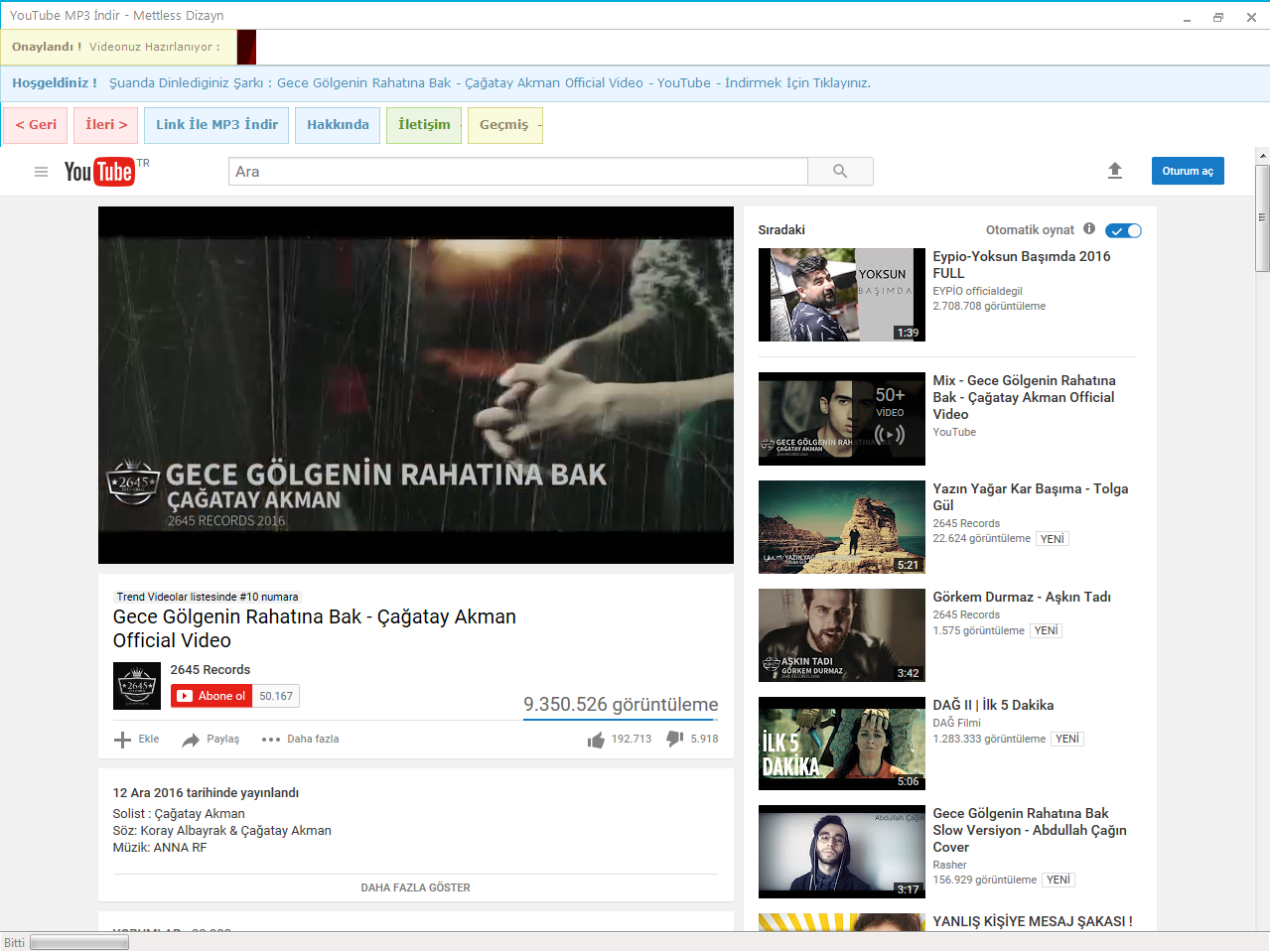Click the Mix - Gece Gölgenin Rahatına Bak title
Image resolution: width=1270 pixels, height=952 pixels.
coord(1024,397)
